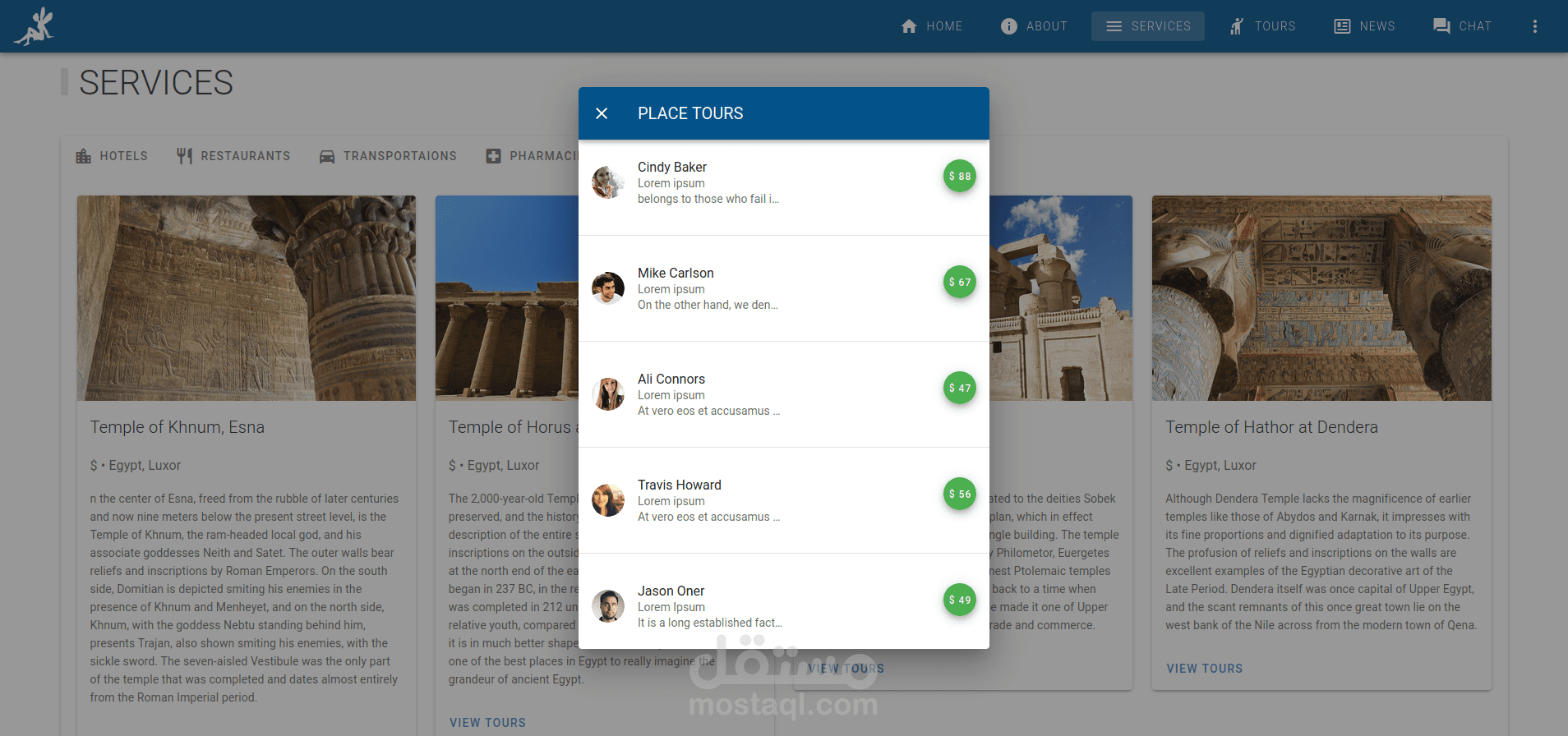This screenshot has height=736, width=1568.
Task: View tours for Temple of Horus card
Action: (x=487, y=723)
